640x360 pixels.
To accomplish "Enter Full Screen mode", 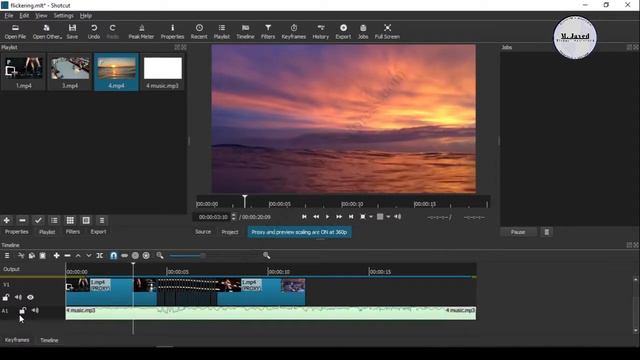I will pyautogui.click(x=387, y=31).
